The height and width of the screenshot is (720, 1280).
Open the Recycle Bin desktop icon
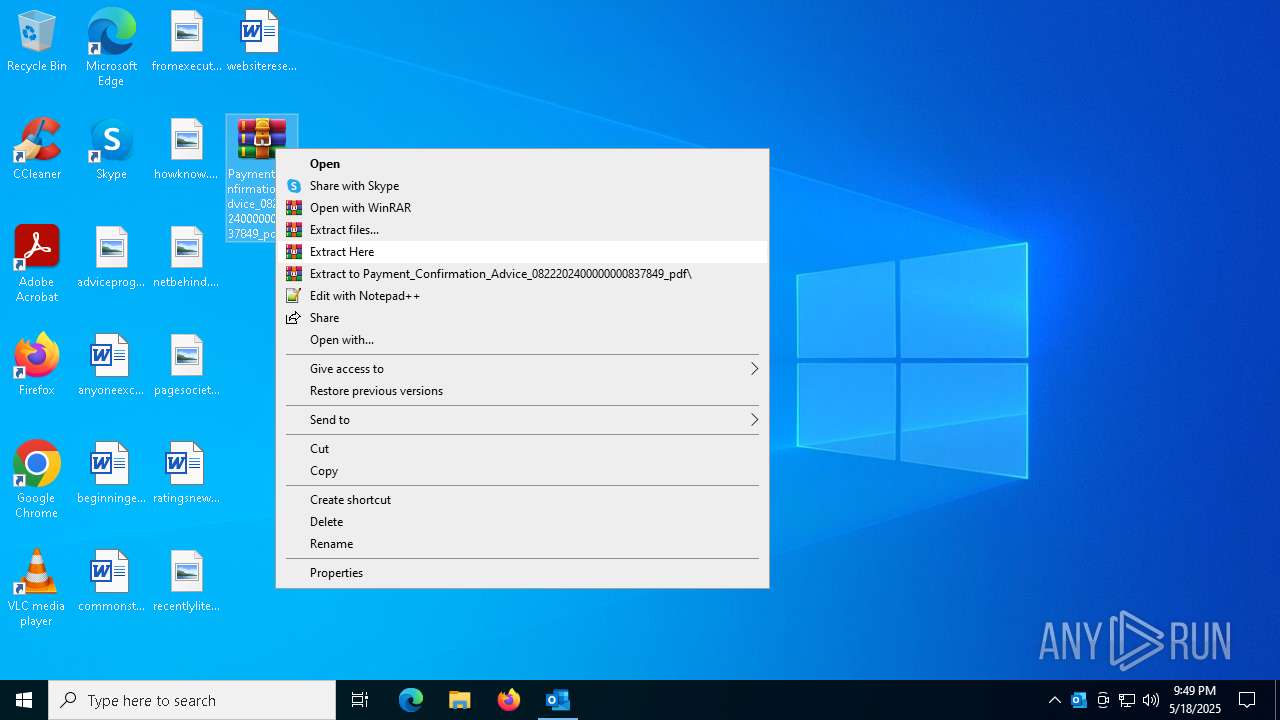(x=37, y=42)
